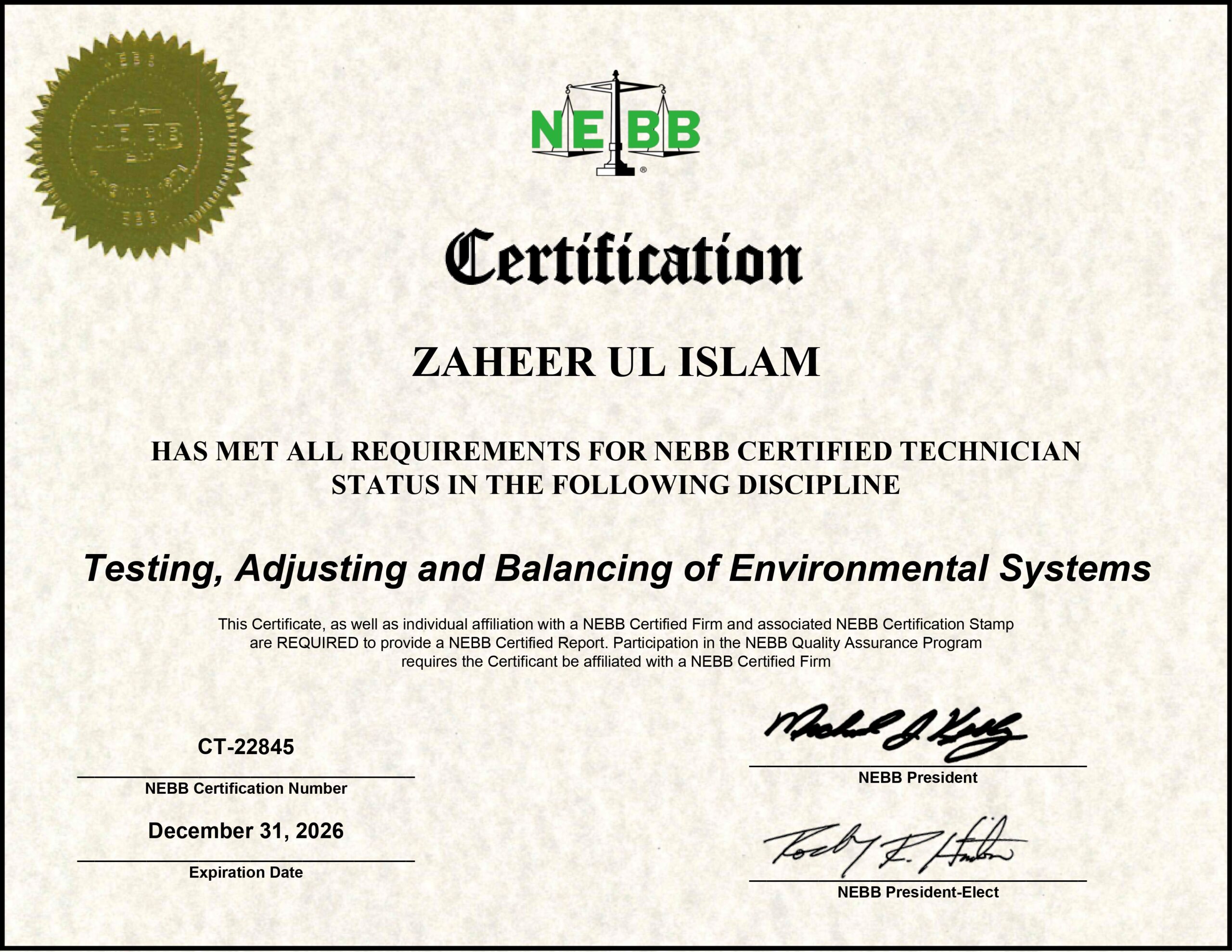Click the registered trademark symbol by logo
Viewport: 1232px width, 952px height.
[x=643, y=169]
